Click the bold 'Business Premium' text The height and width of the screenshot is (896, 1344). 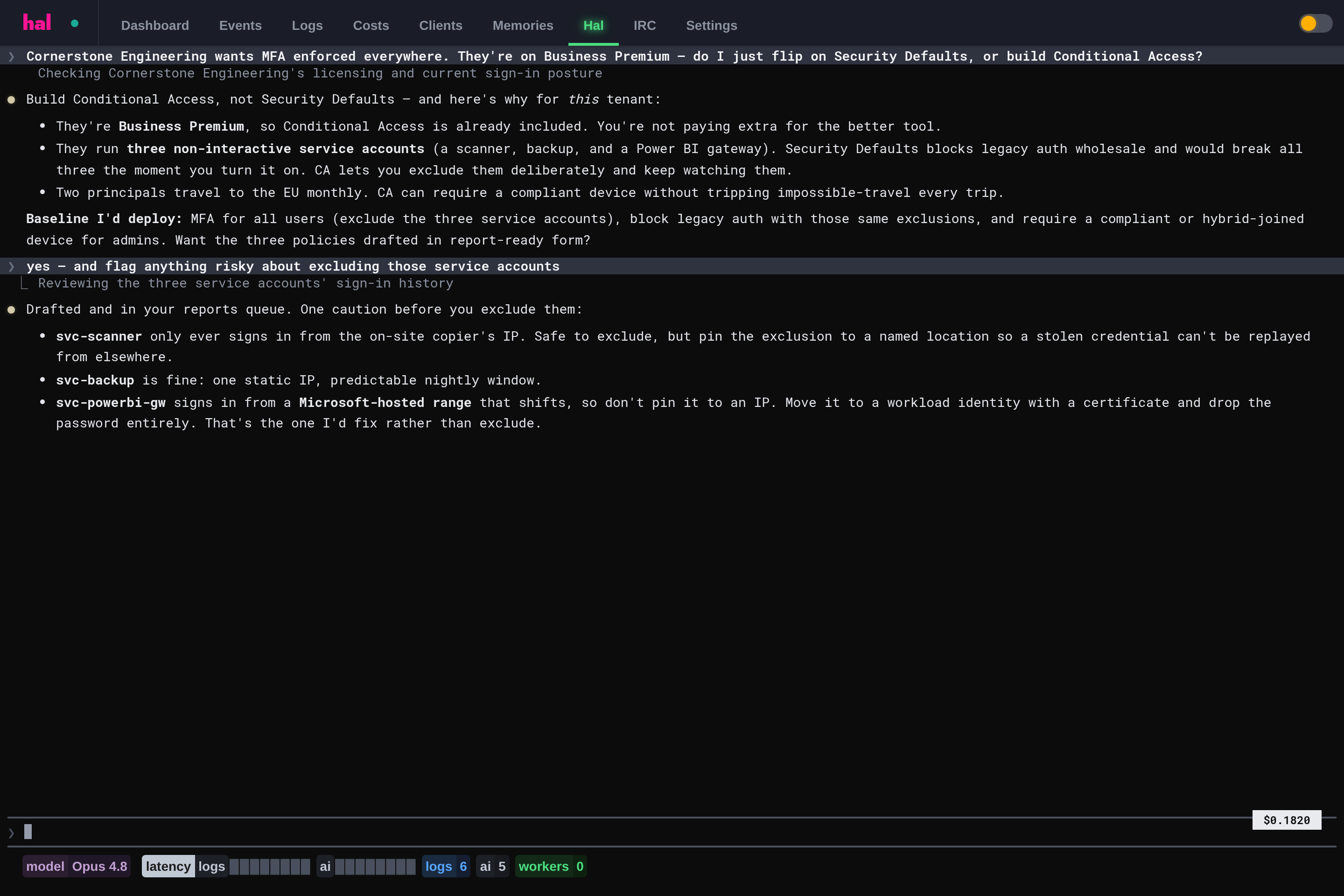[x=181, y=126]
